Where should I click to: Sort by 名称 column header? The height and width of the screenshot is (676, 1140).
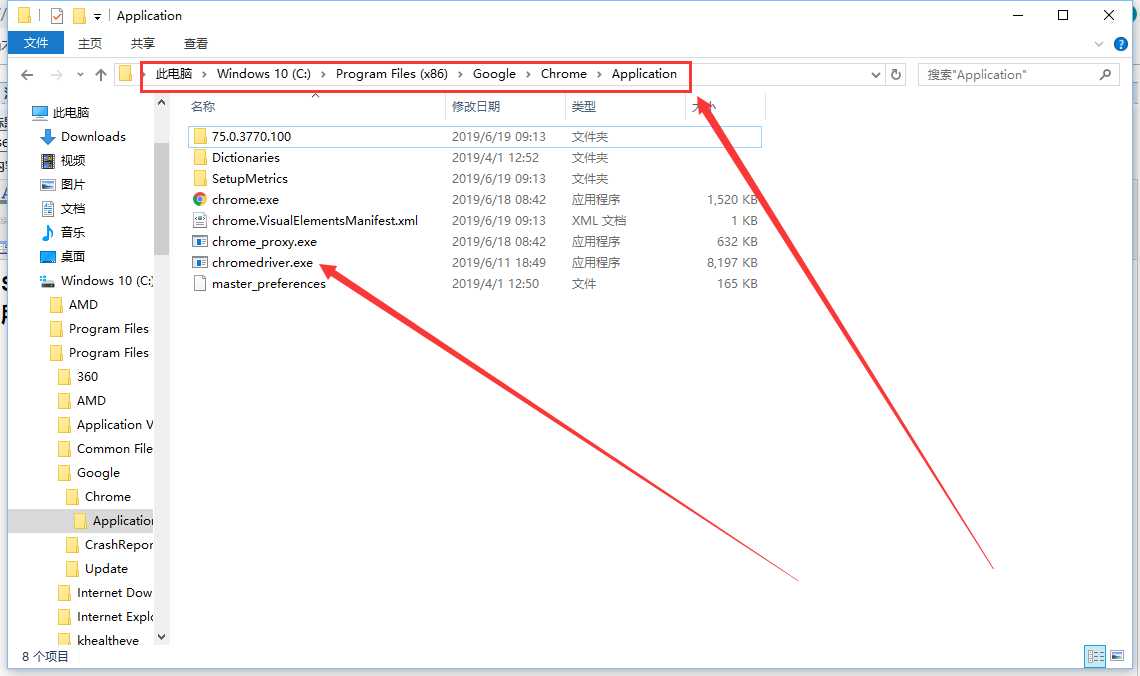203,107
